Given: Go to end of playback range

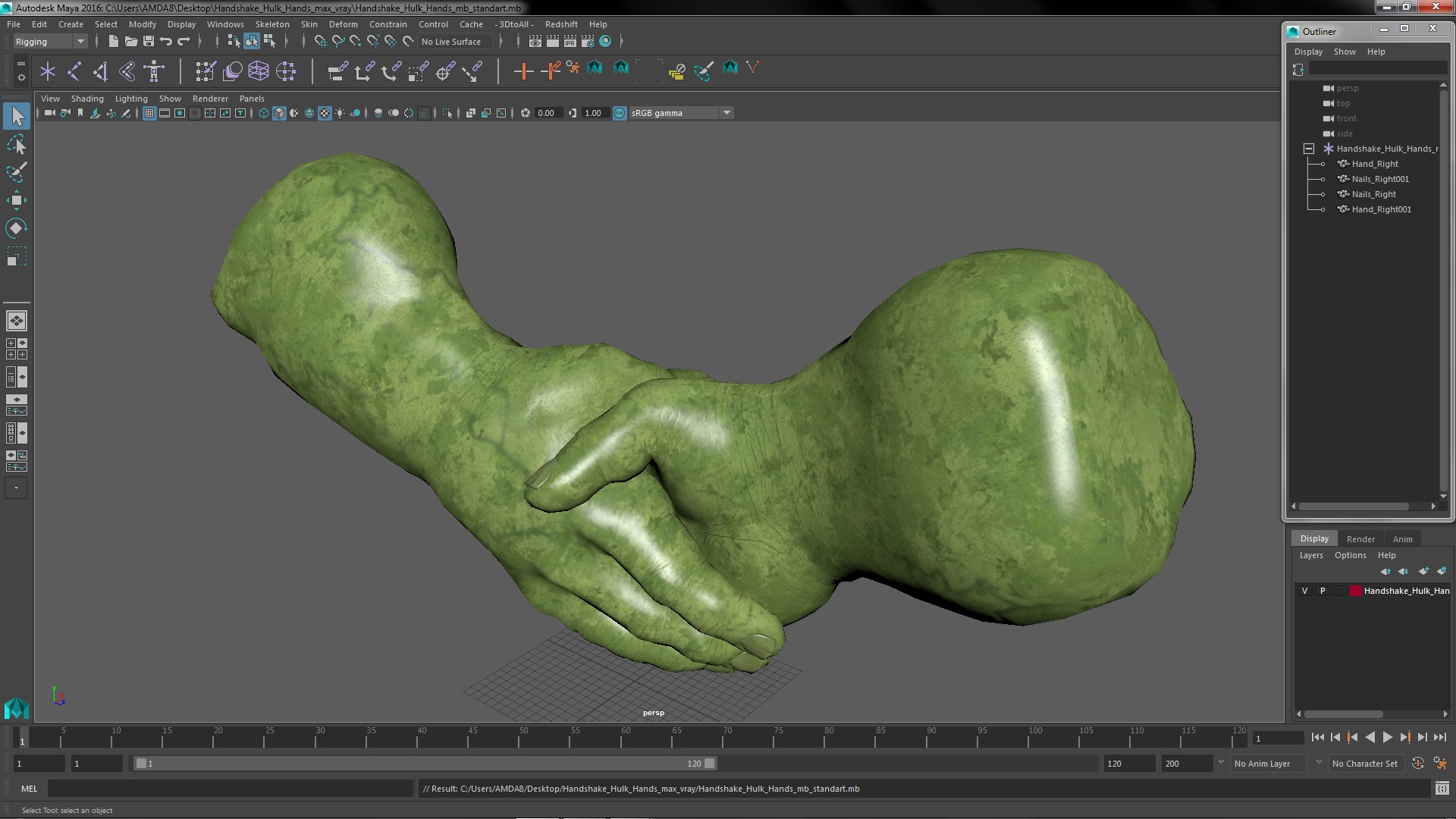Looking at the screenshot, I should [1439, 737].
